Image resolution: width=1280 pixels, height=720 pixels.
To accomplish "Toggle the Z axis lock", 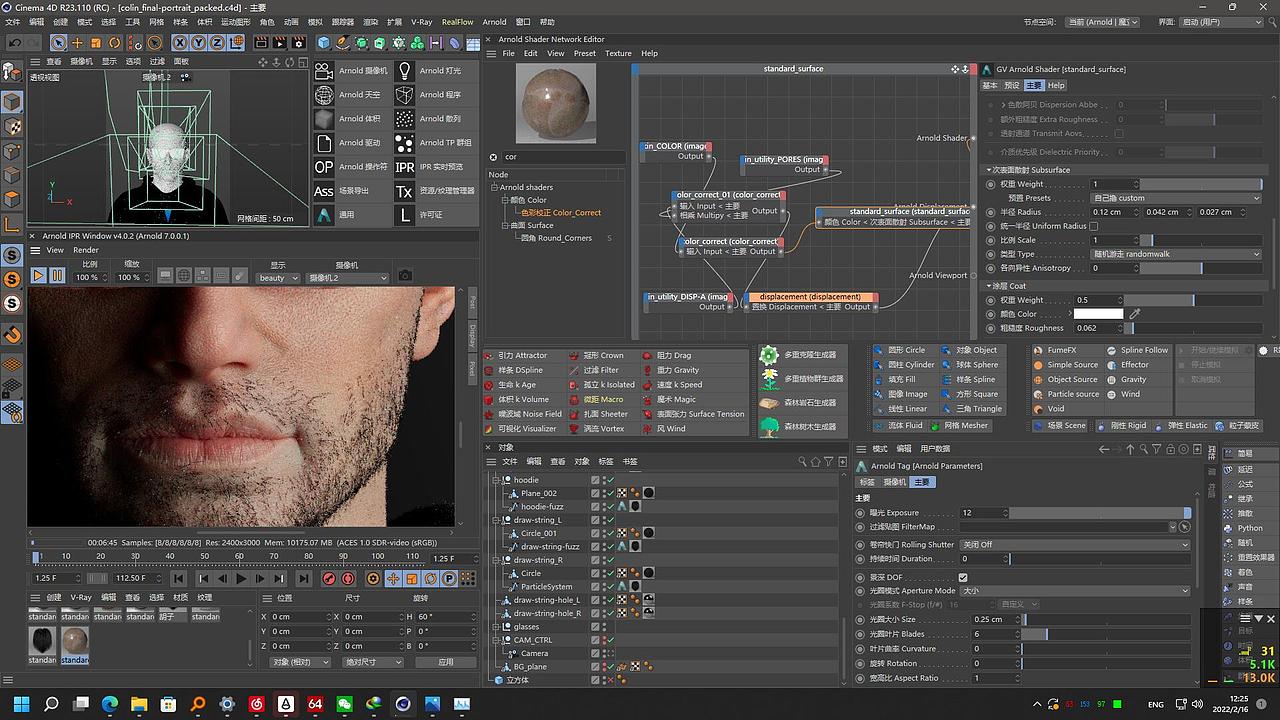I will click(216, 43).
